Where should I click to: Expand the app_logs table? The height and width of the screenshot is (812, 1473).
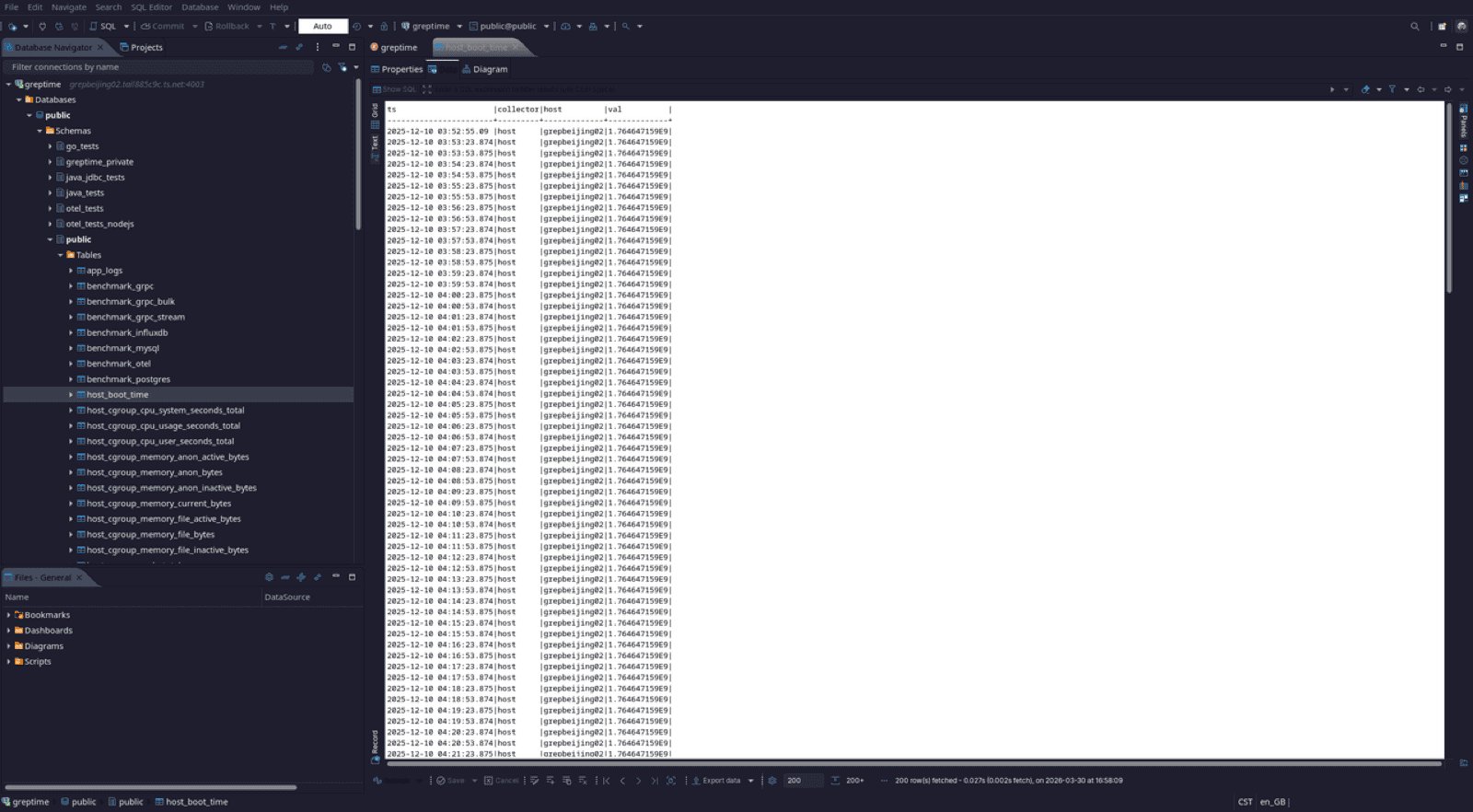pyautogui.click(x=71, y=271)
